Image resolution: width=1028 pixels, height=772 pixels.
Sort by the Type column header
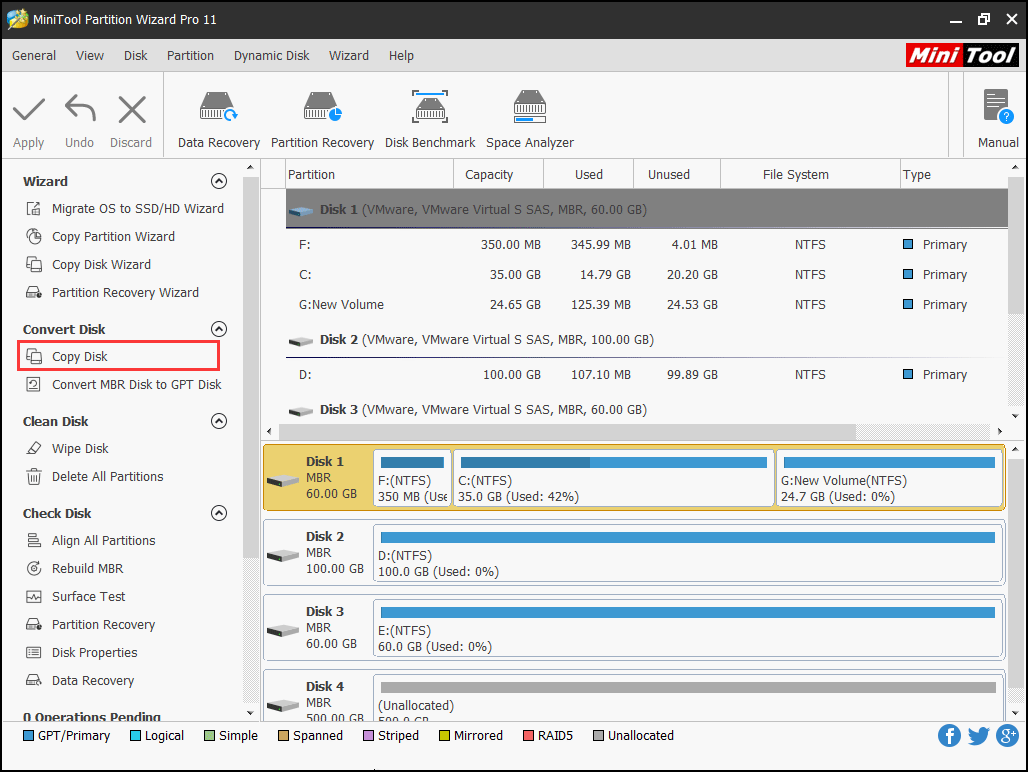tap(954, 174)
